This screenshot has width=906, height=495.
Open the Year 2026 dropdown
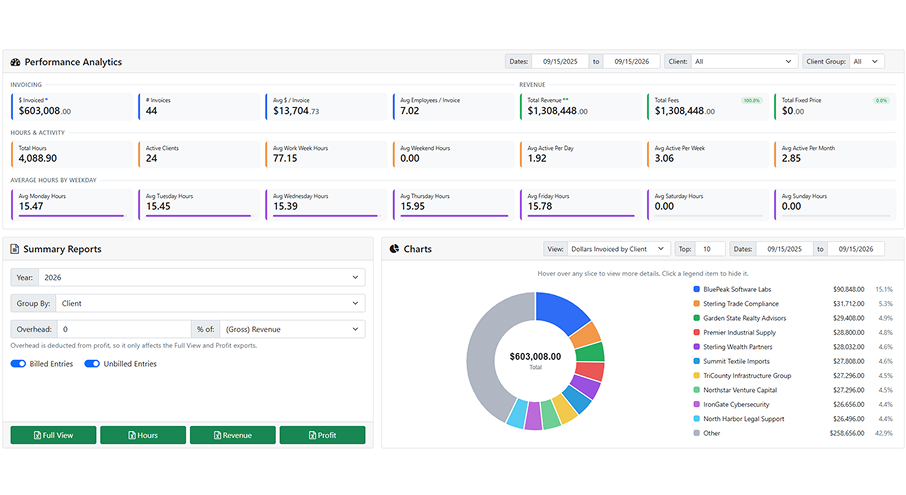pos(202,277)
